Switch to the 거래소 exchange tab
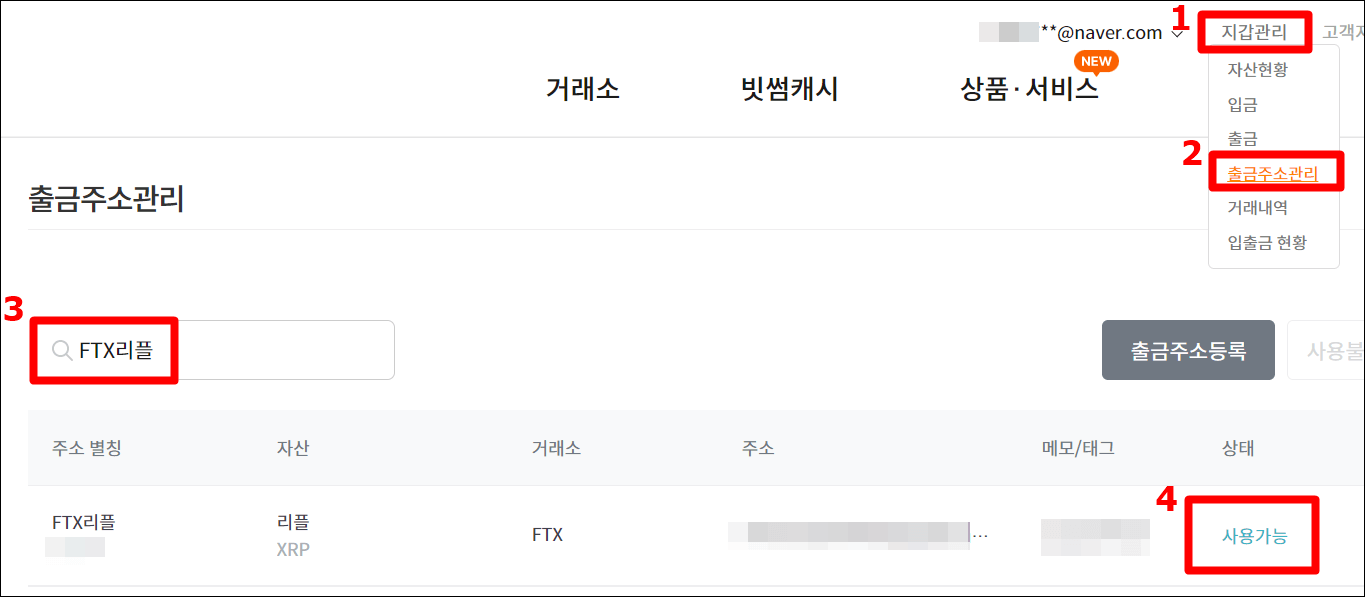This screenshot has width=1365, height=597. (x=581, y=89)
